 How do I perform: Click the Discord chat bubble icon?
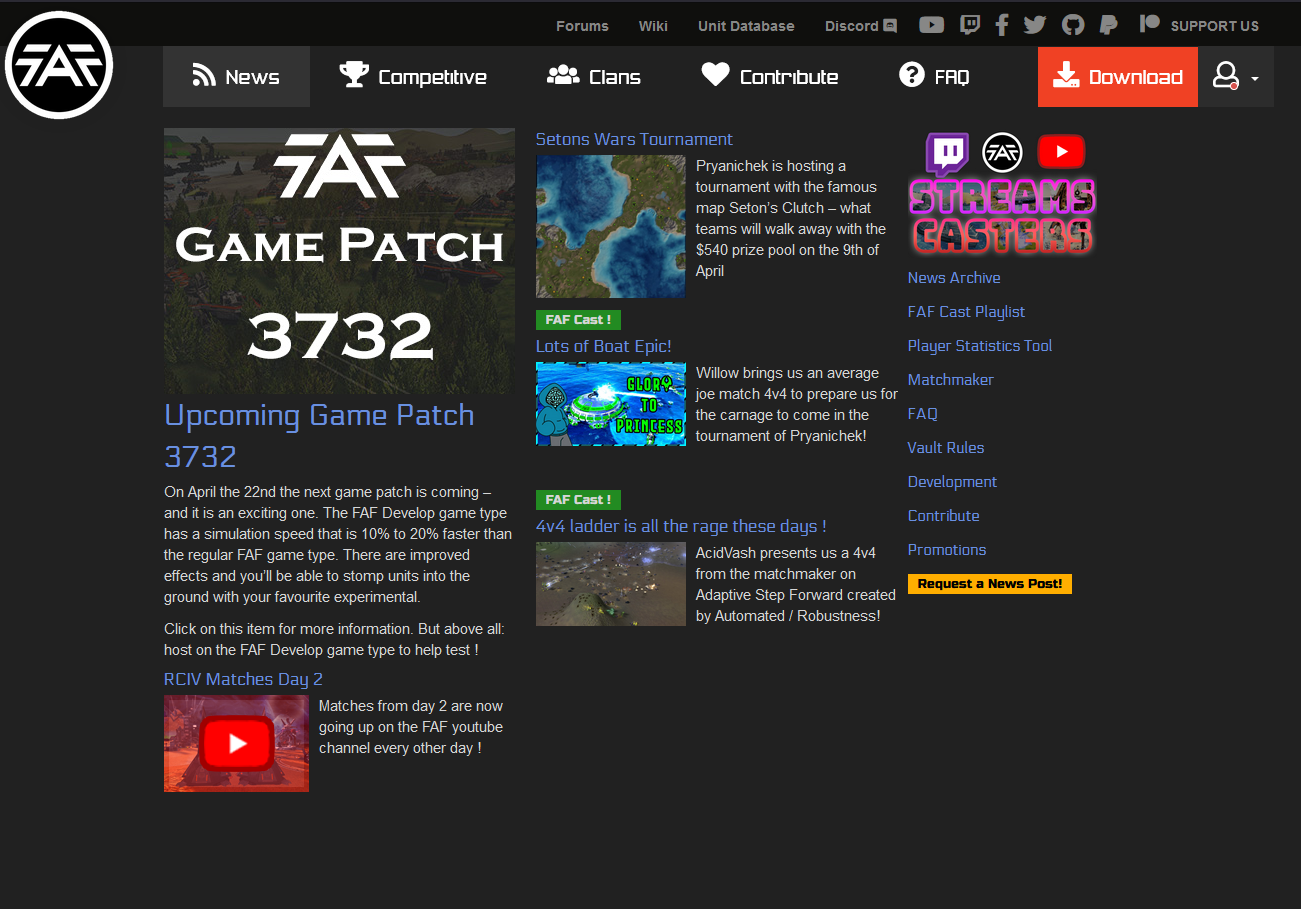point(890,26)
